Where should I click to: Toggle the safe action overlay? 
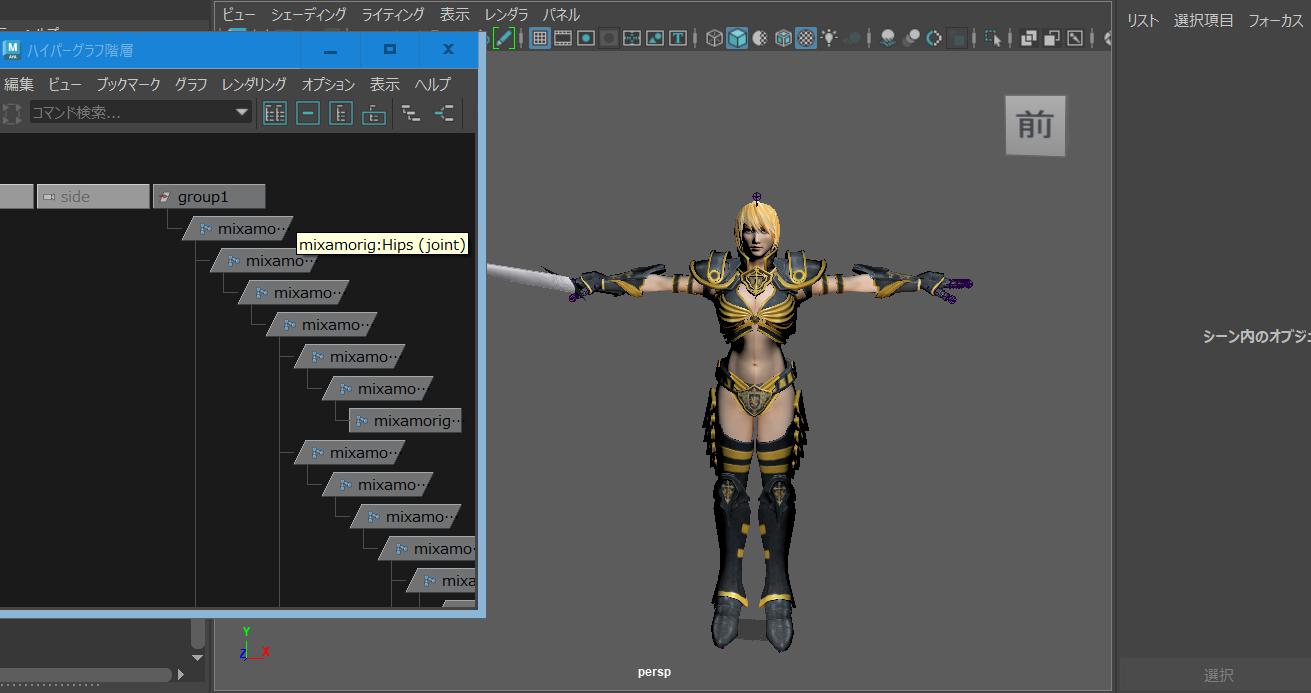[x=655, y=38]
